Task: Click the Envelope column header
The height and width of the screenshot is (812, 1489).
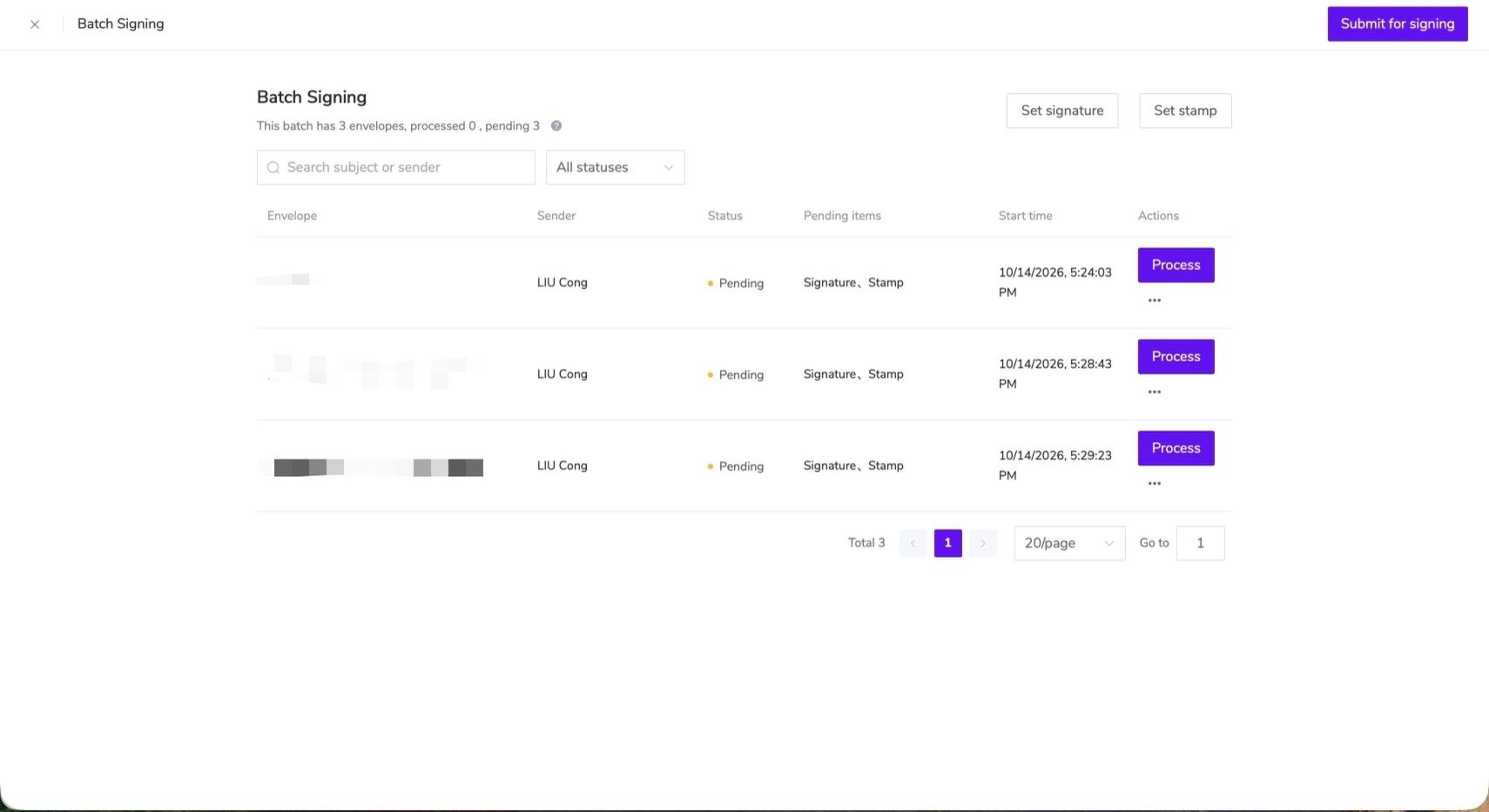Action: click(292, 216)
